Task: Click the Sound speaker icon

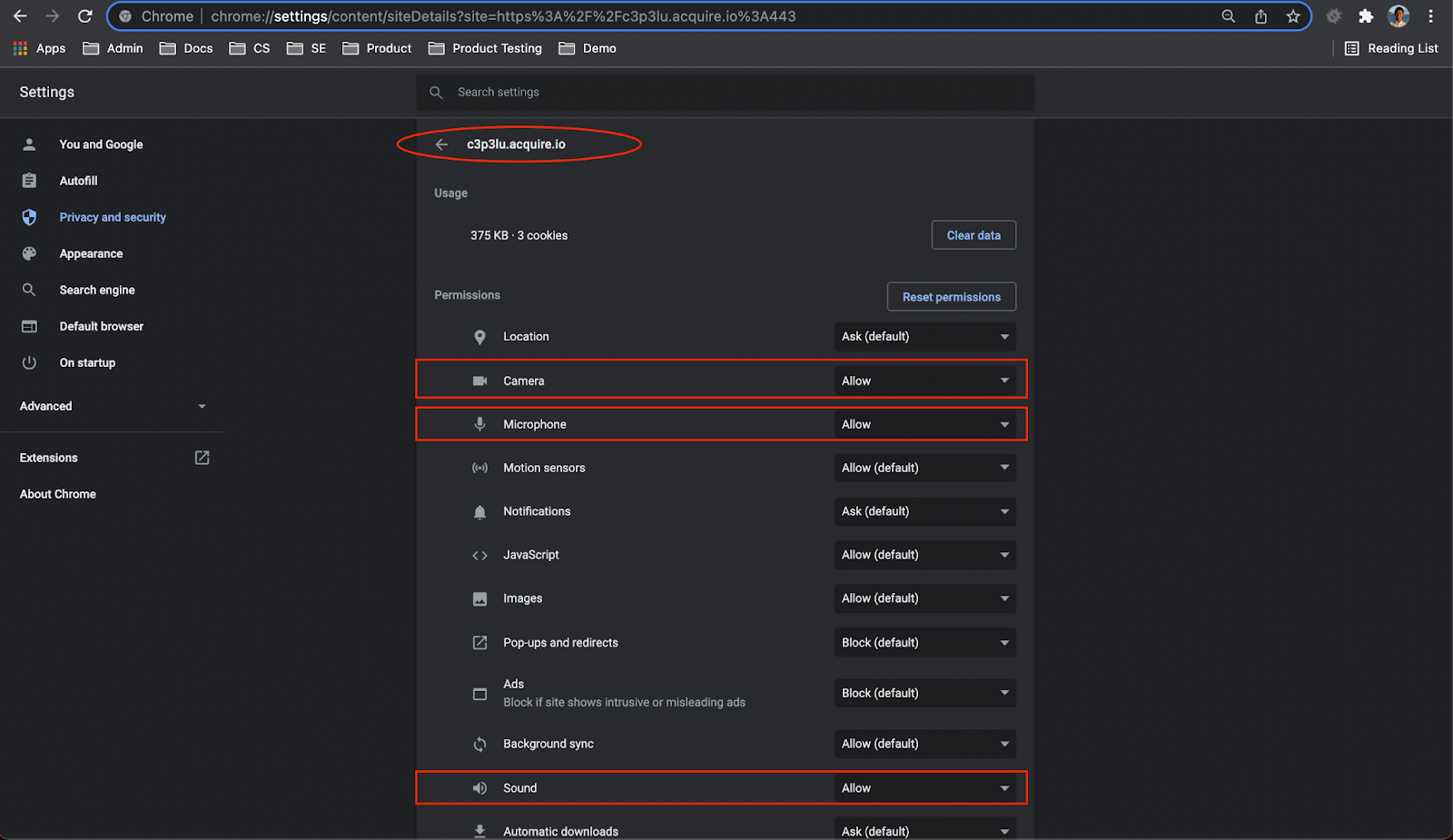Action: click(479, 788)
